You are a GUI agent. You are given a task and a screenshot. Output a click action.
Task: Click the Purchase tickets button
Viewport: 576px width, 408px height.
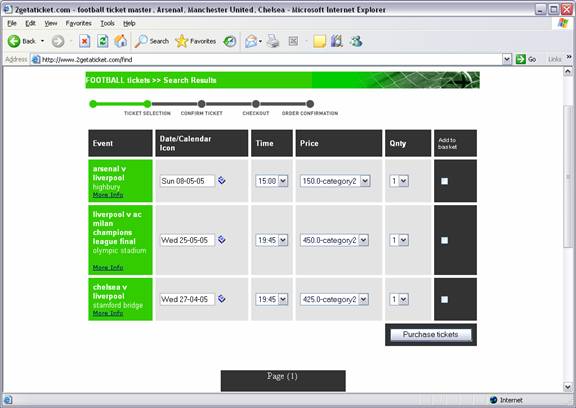[x=431, y=335]
